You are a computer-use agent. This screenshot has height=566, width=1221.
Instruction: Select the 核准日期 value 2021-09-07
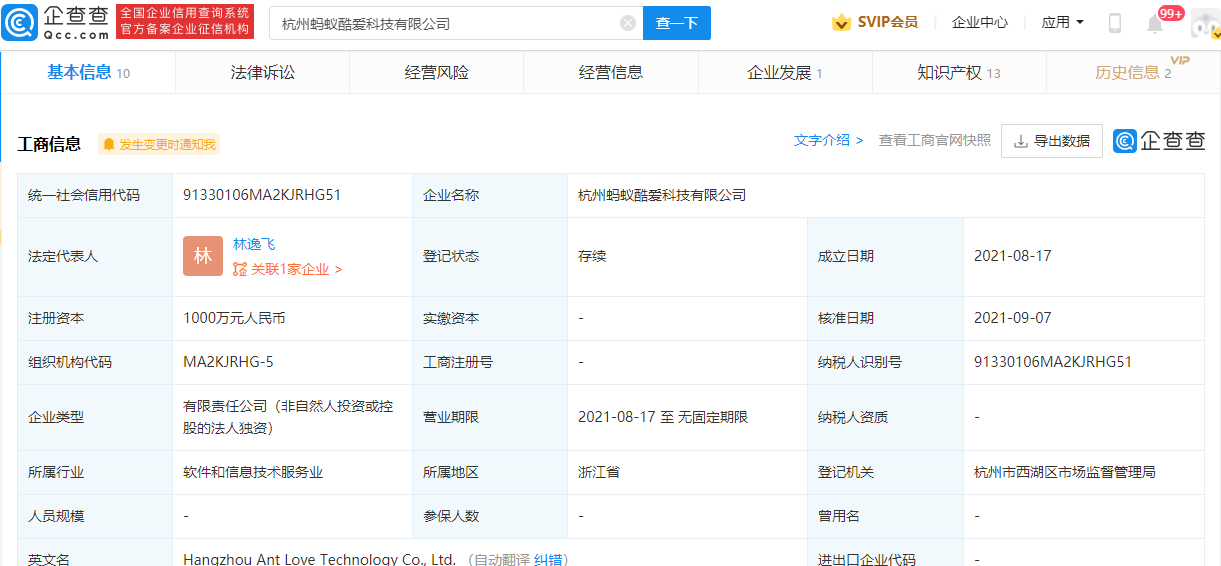[1012, 318]
